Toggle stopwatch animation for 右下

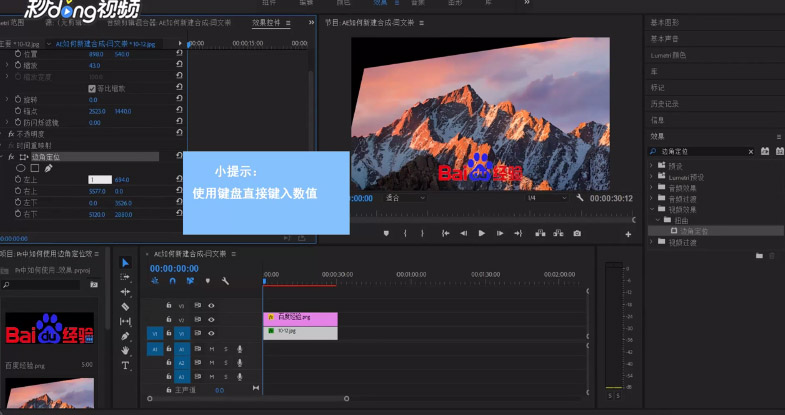pos(18,214)
